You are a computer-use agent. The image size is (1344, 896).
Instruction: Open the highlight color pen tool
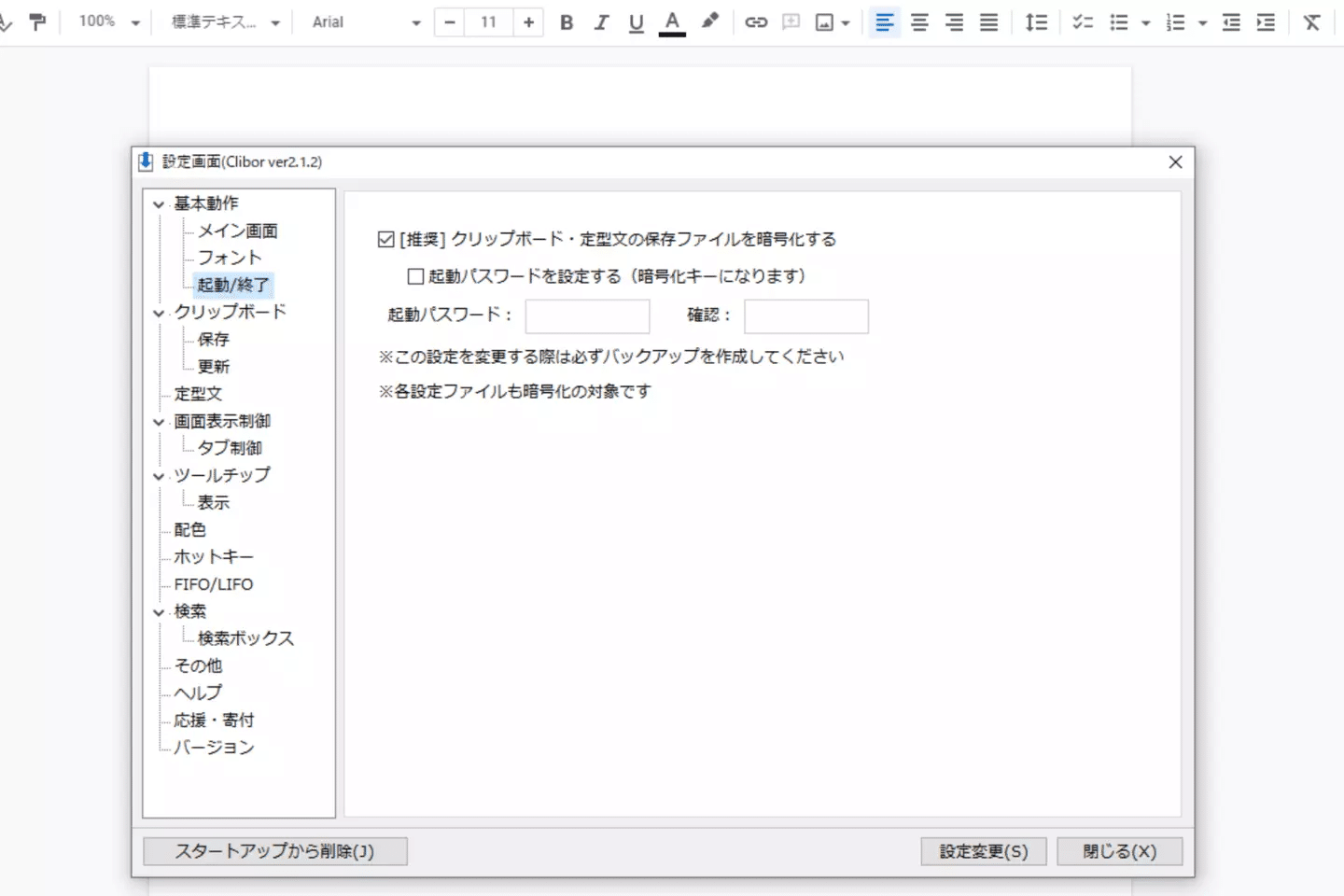710,21
